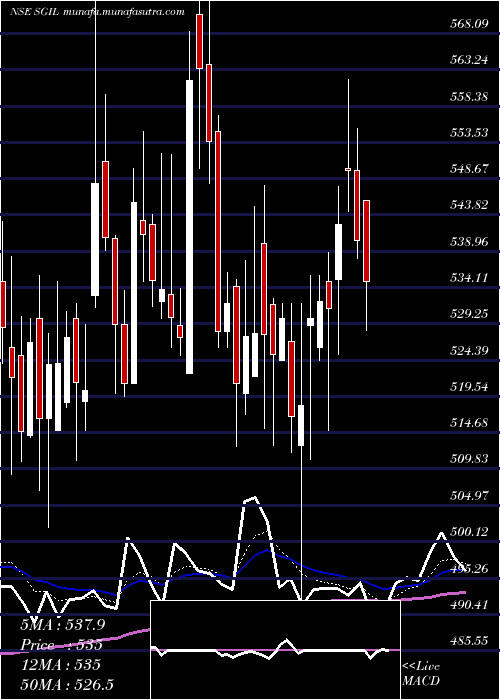The width and height of the screenshot is (500, 700).
Task: Click the 509.83 price axis label
Action: [x=468, y=459]
